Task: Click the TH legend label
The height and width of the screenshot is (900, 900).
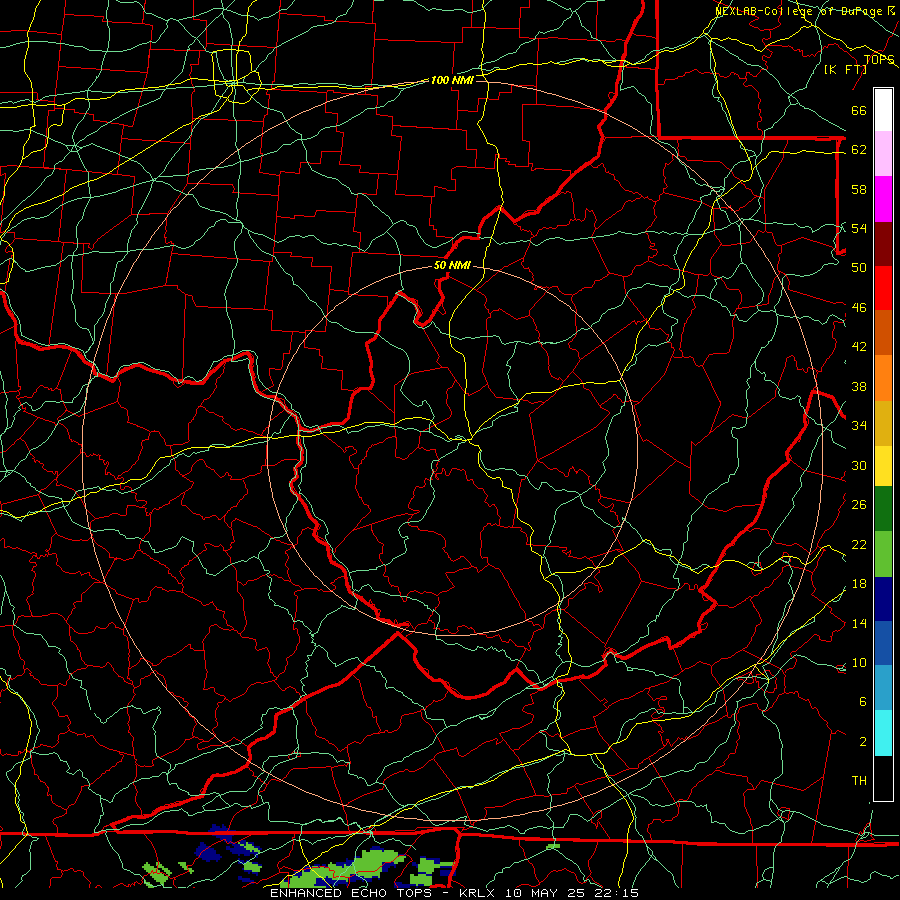Action: (859, 781)
